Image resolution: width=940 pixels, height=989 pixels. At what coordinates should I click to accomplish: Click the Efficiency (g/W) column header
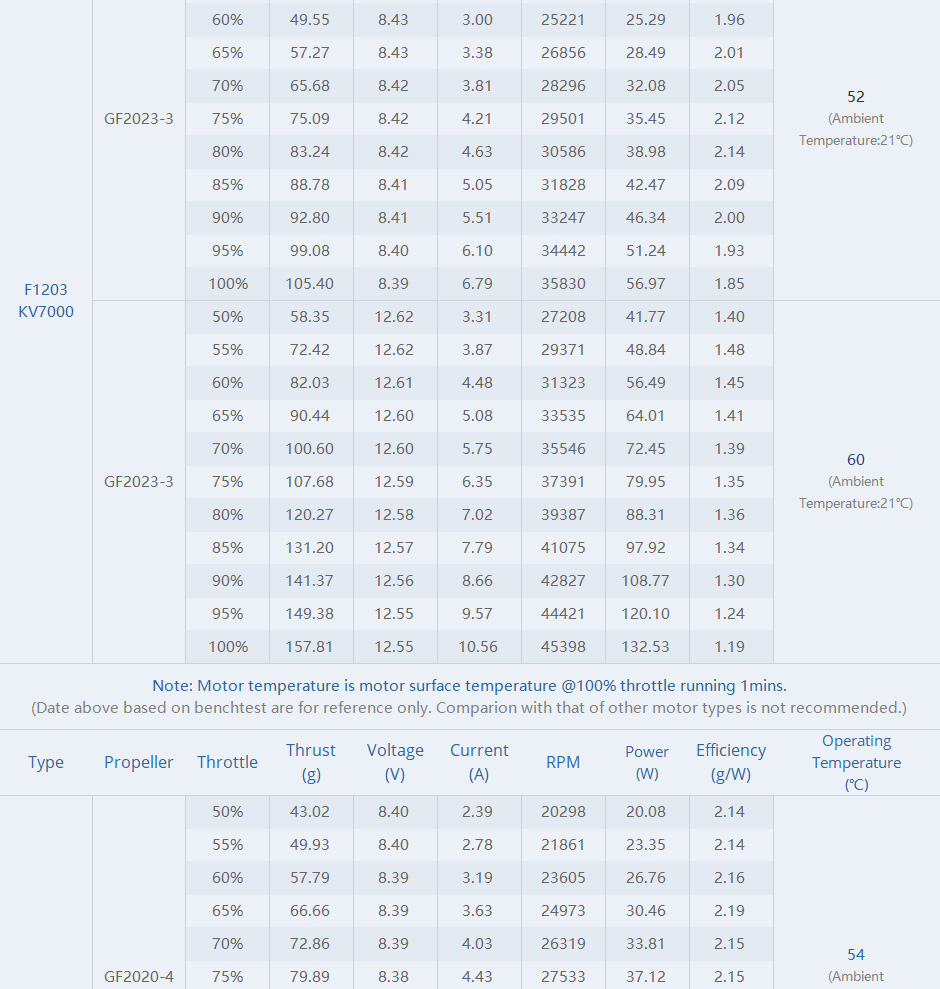(x=731, y=762)
